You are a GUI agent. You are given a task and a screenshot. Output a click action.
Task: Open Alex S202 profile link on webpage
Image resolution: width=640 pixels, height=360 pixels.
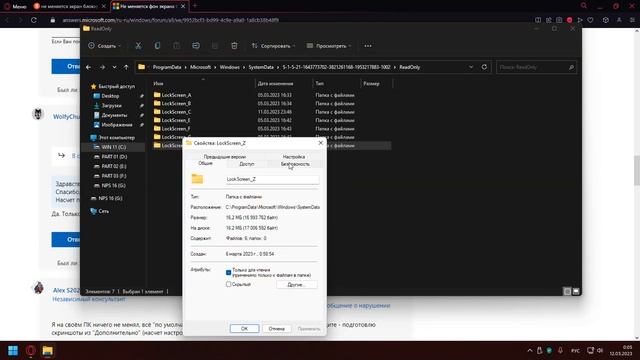[66, 290]
